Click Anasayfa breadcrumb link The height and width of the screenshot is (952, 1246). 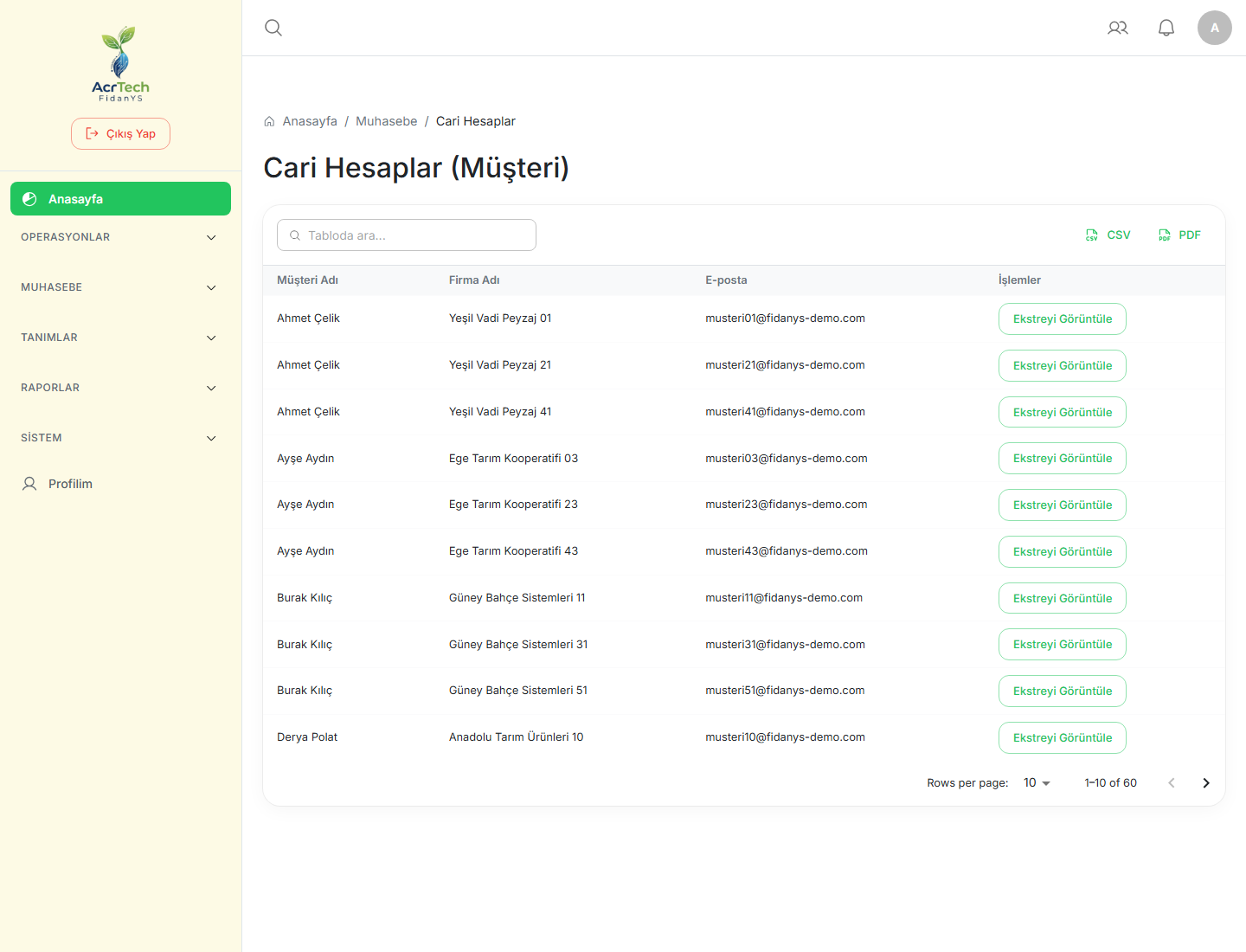click(310, 121)
